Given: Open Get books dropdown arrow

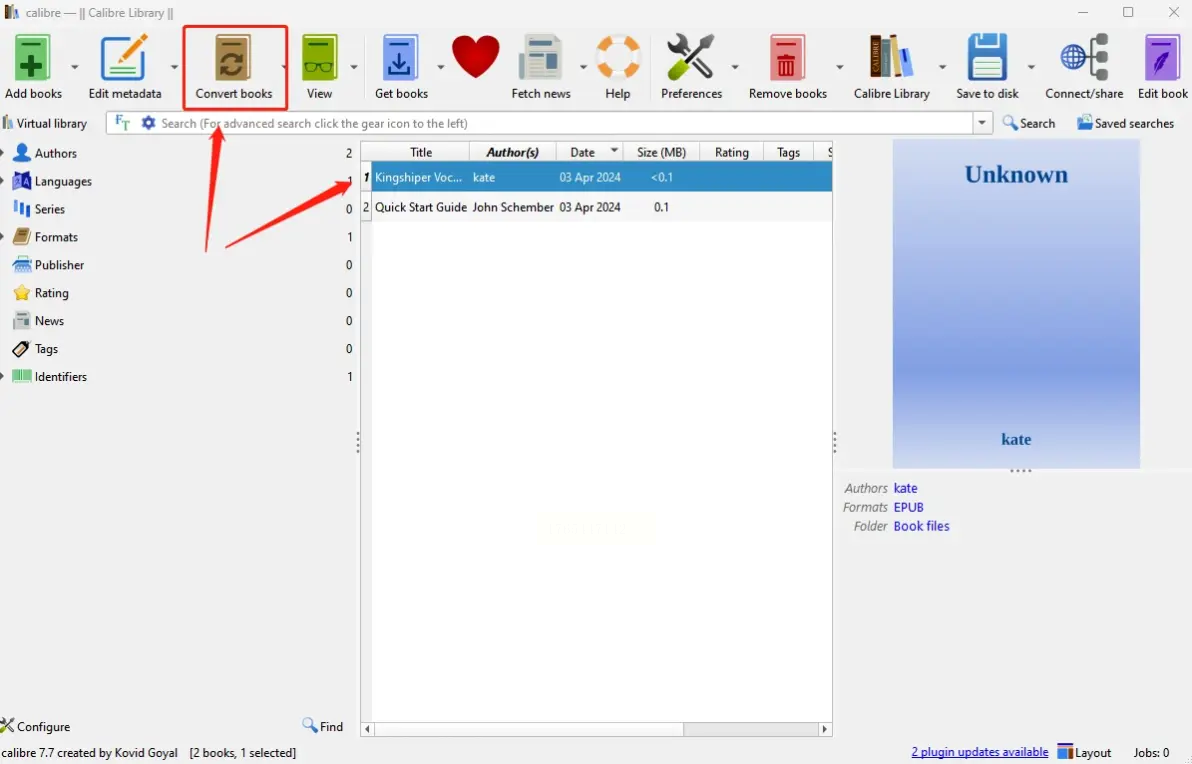Looking at the screenshot, I should point(440,68).
